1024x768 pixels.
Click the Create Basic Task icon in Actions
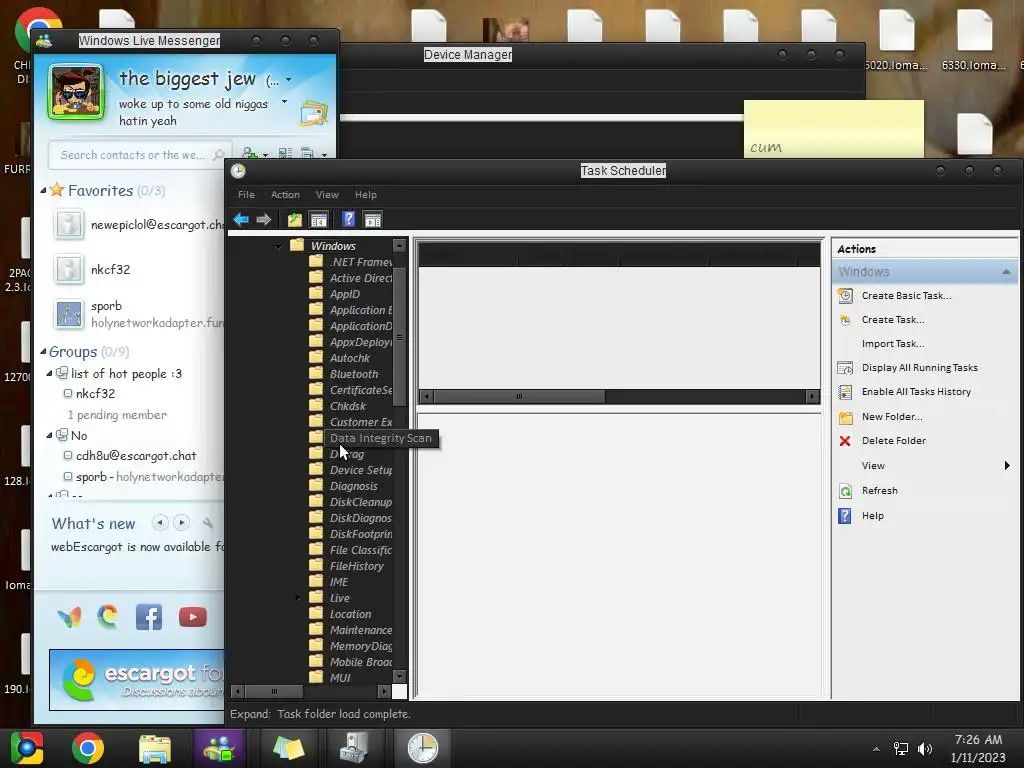coord(845,296)
